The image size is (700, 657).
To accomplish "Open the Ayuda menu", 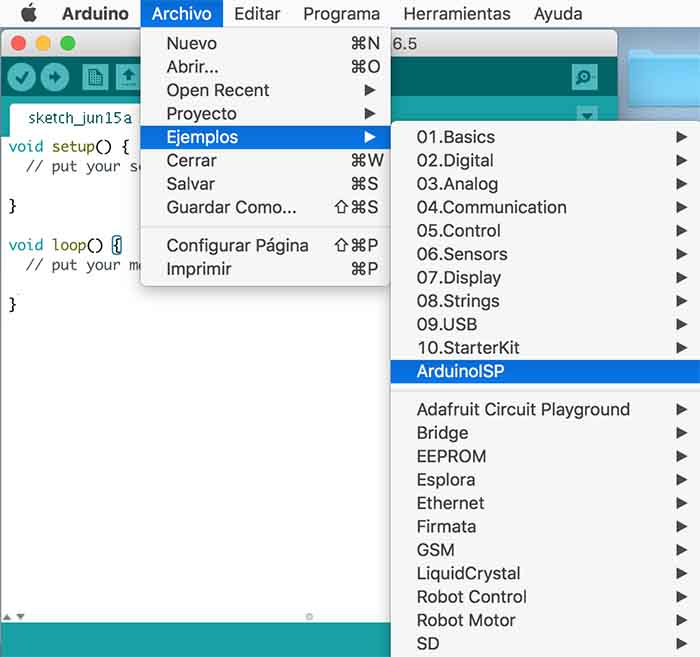I will pyautogui.click(x=558, y=13).
